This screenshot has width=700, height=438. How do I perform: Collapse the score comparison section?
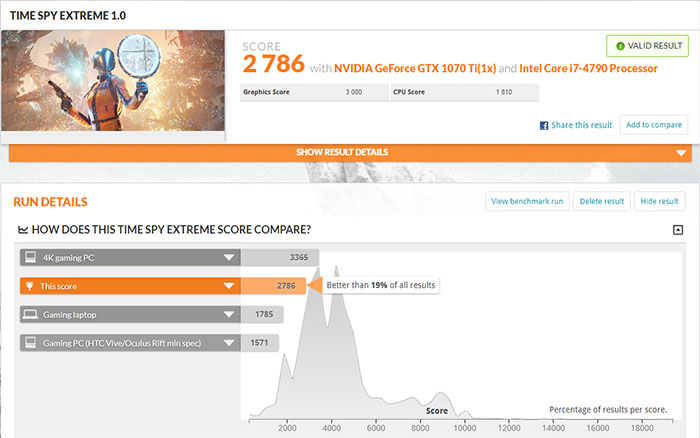(677, 230)
